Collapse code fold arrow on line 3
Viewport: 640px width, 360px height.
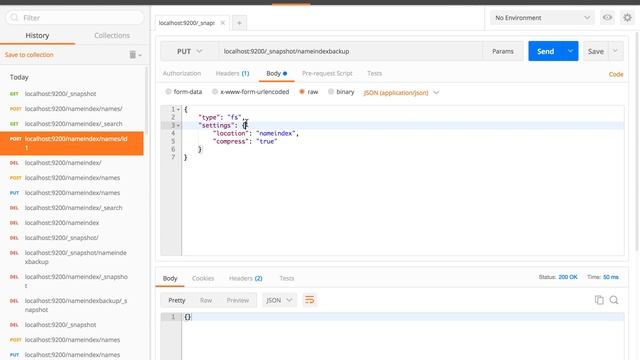pos(178,125)
